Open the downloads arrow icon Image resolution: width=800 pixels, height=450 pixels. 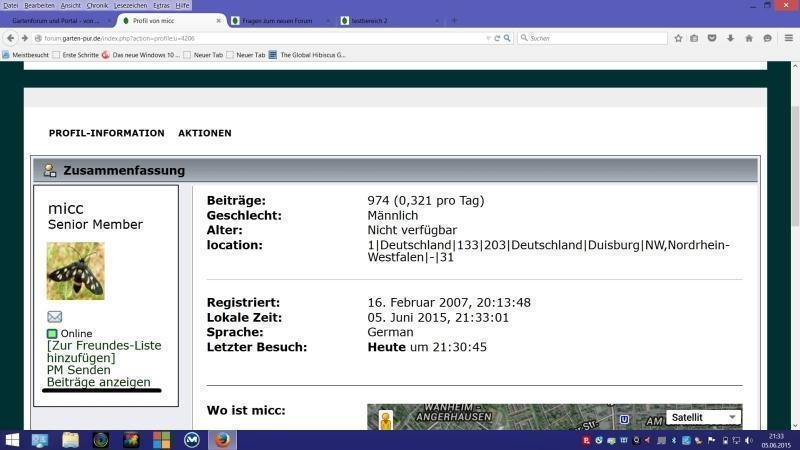coord(730,38)
